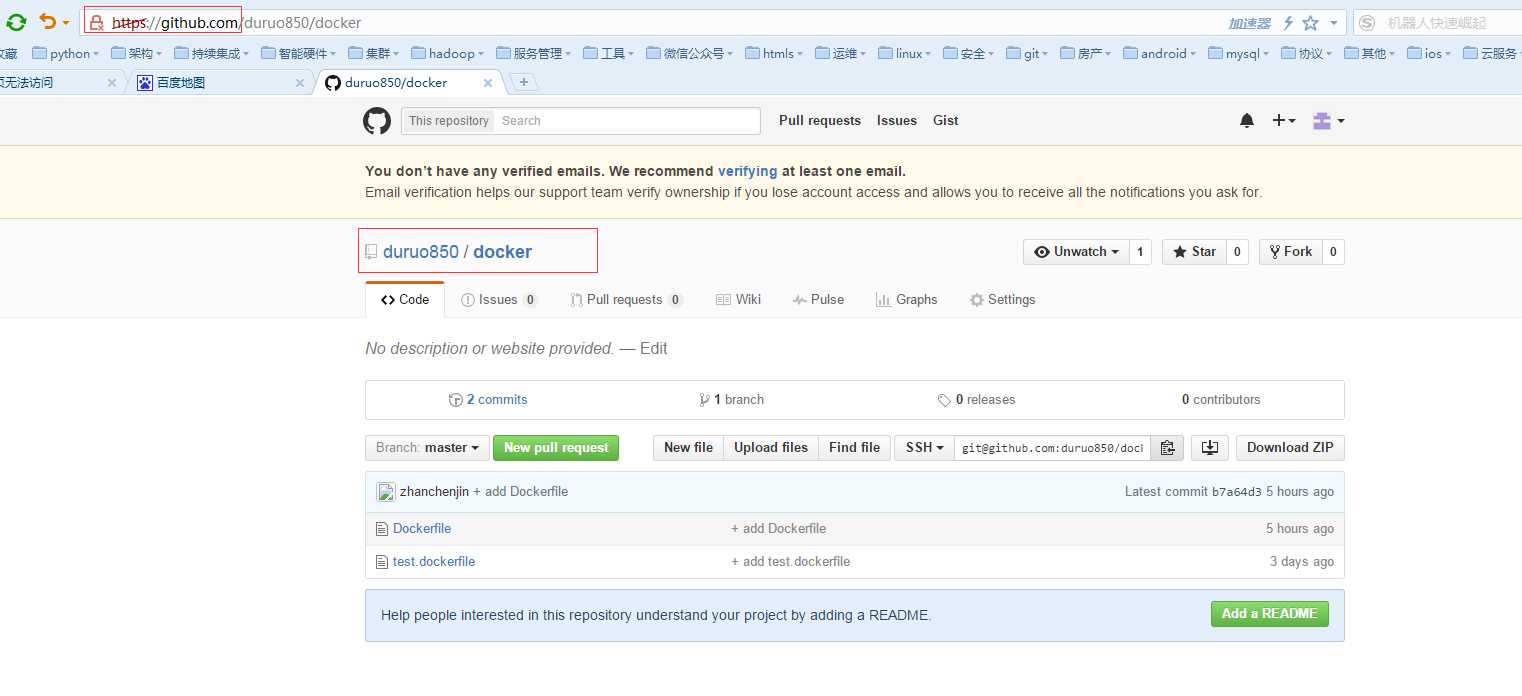The width and height of the screenshot is (1522, 696).
Task: Click the New pull request button
Action: tap(556, 448)
